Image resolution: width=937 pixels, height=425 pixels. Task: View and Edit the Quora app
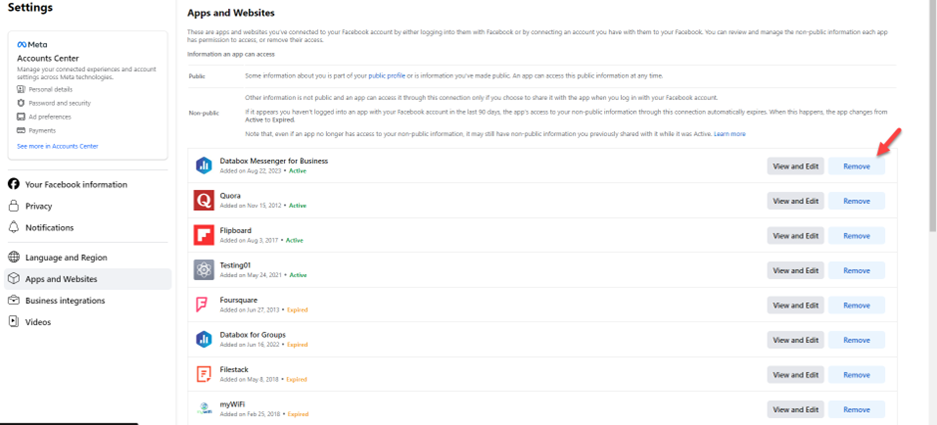pos(795,201)
